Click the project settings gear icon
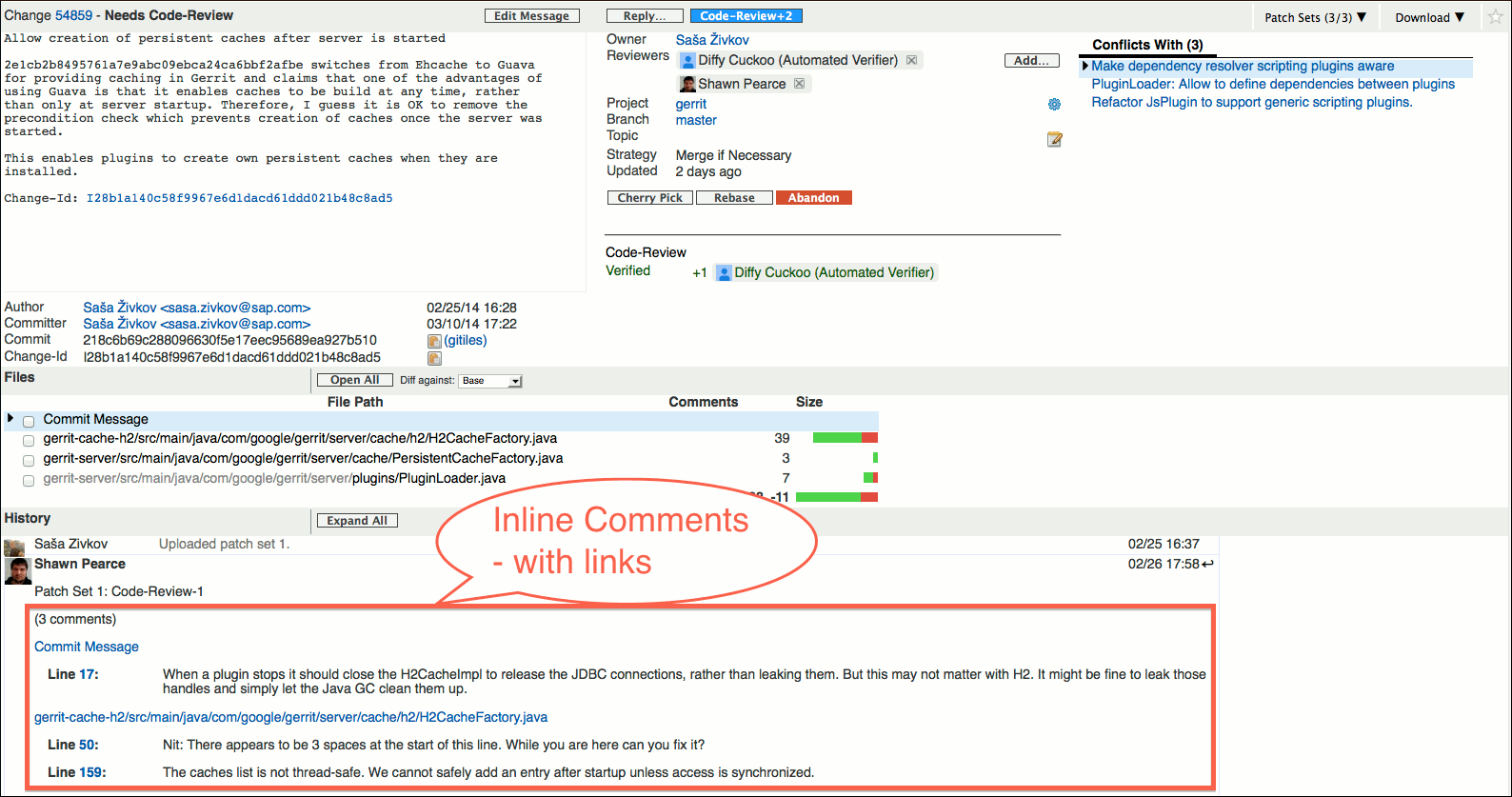The height and width of the screenshot is (797, 1512). 1054,105
